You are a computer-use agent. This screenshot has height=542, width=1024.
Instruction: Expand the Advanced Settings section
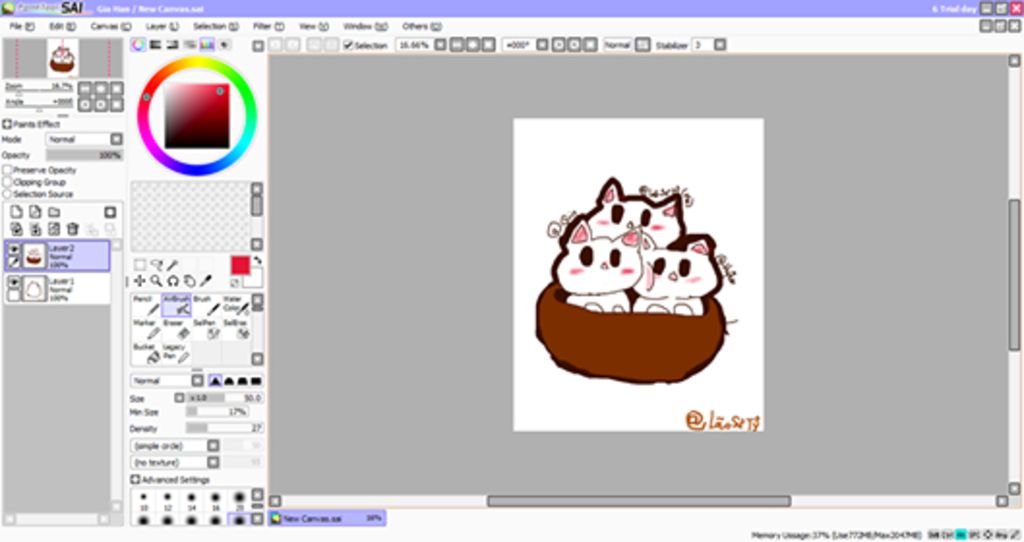[x=135, y=479]
